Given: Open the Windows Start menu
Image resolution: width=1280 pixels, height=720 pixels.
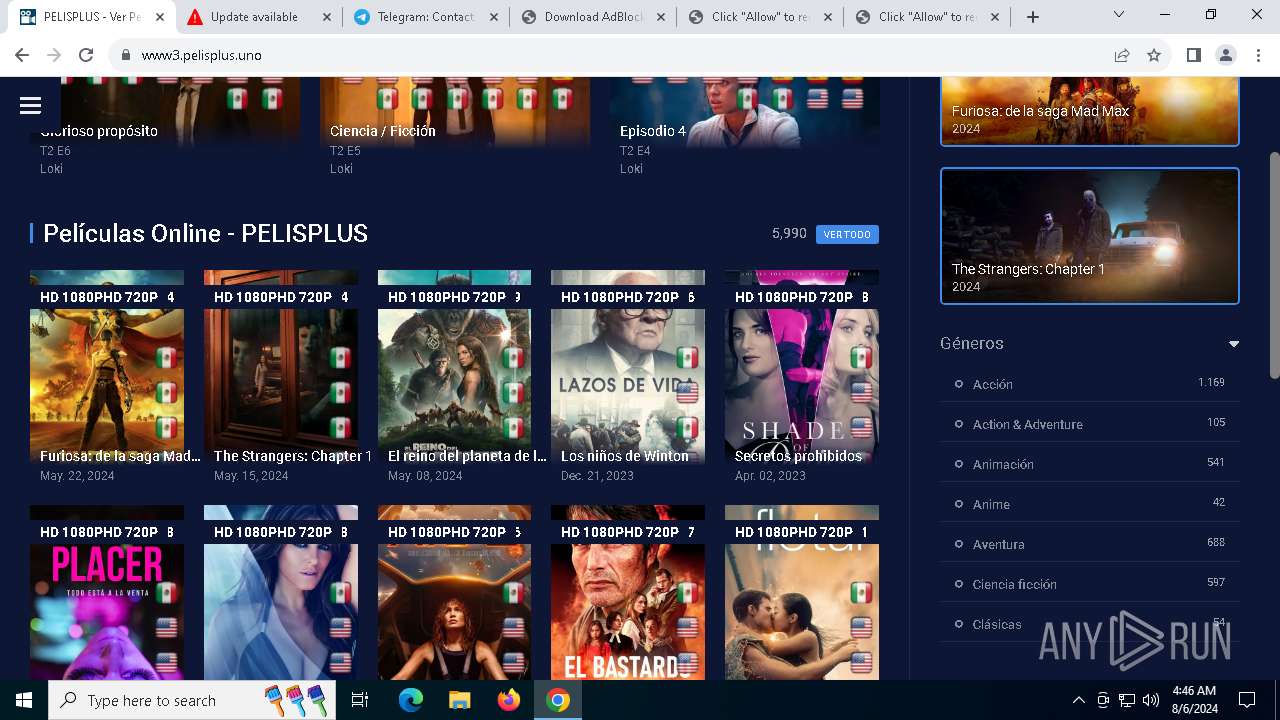Looking at the screenshot, I should 24,700.
